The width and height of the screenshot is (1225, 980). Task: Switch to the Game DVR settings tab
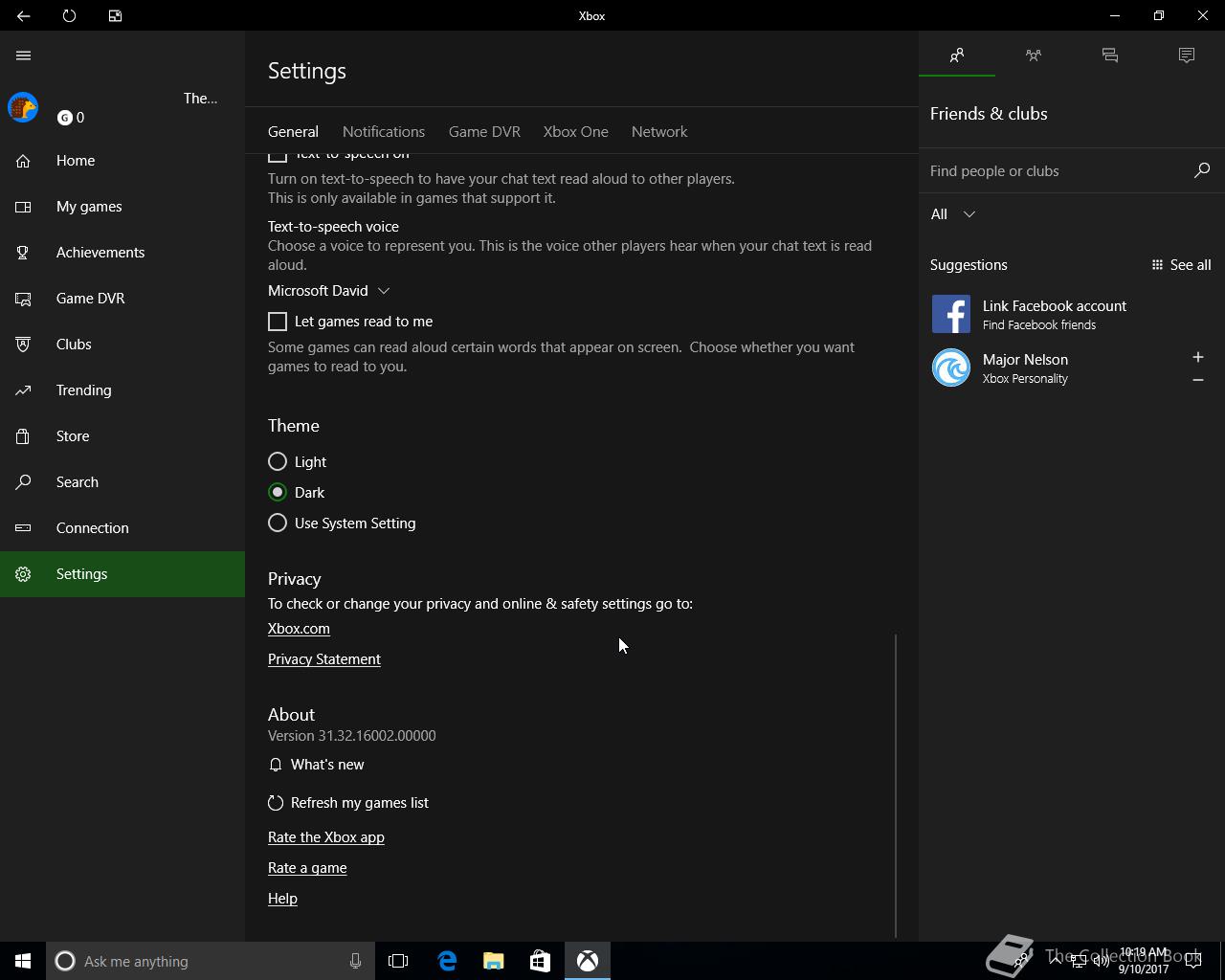pyautogui.click(x=484, y=132)
